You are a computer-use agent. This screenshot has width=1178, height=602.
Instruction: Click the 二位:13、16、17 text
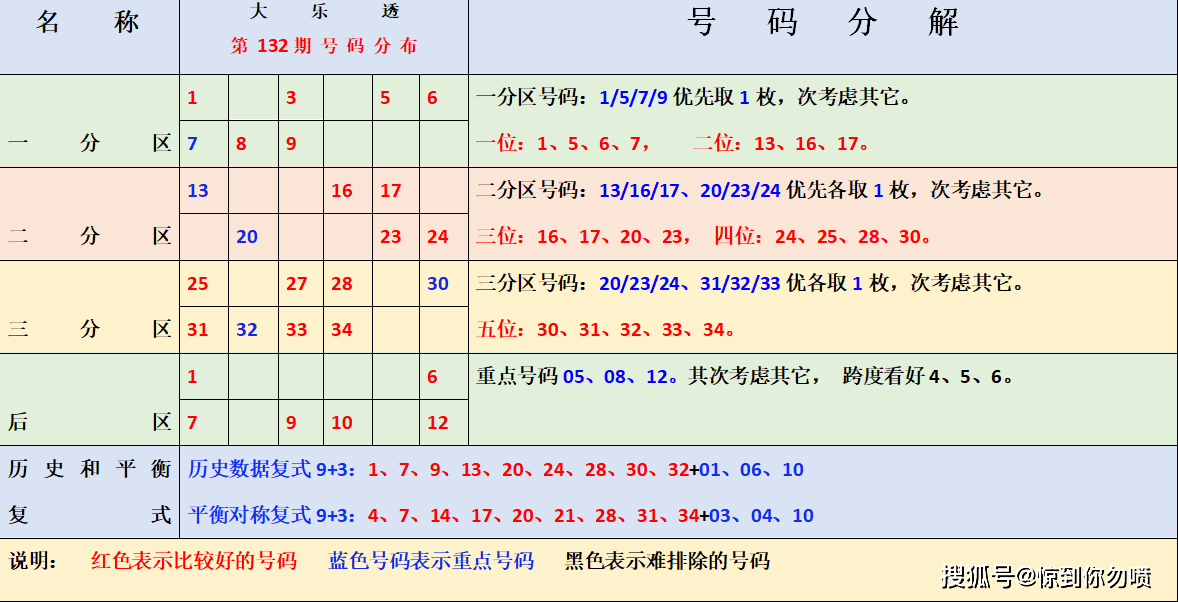(782, 143)
